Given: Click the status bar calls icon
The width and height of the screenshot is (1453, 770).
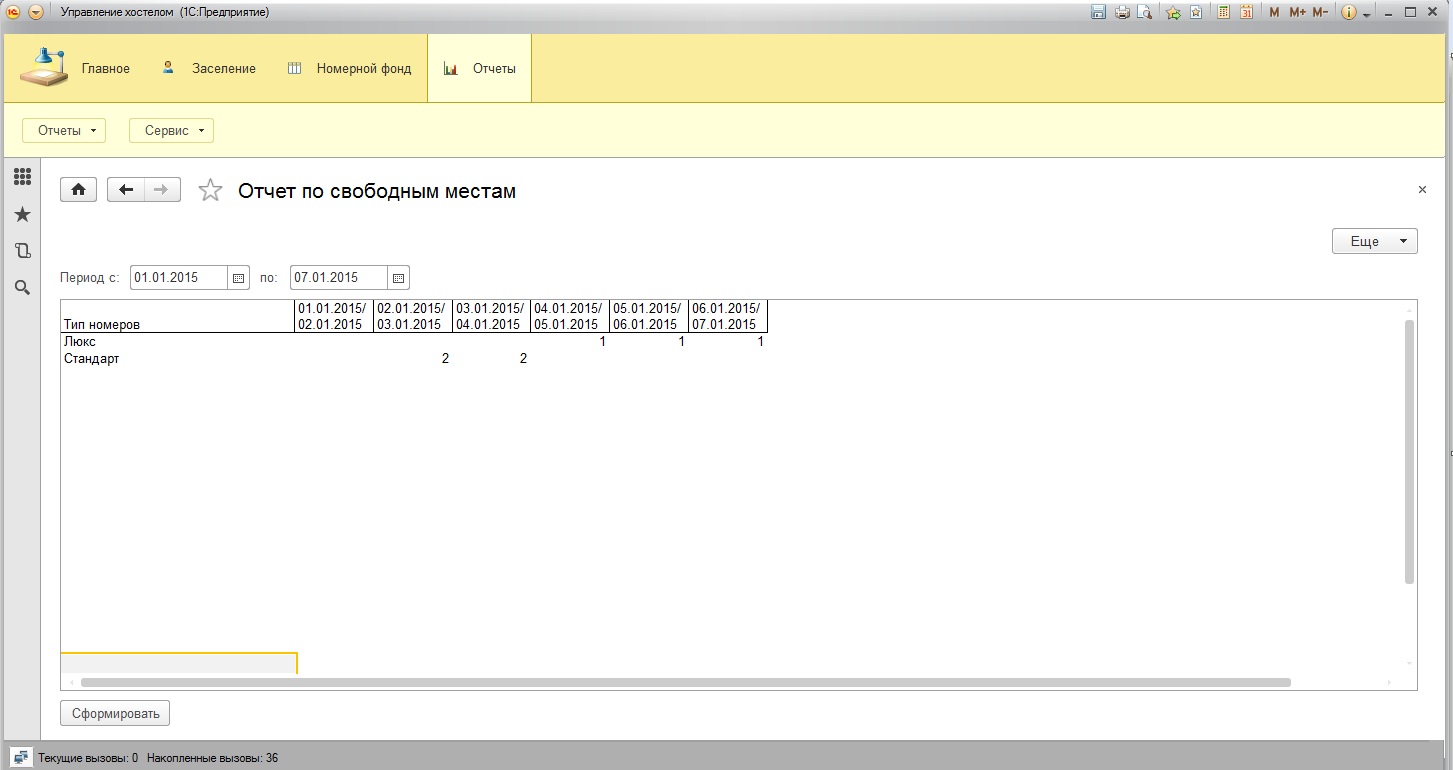Looking at the screenshot, I should (x=21, y=757).
